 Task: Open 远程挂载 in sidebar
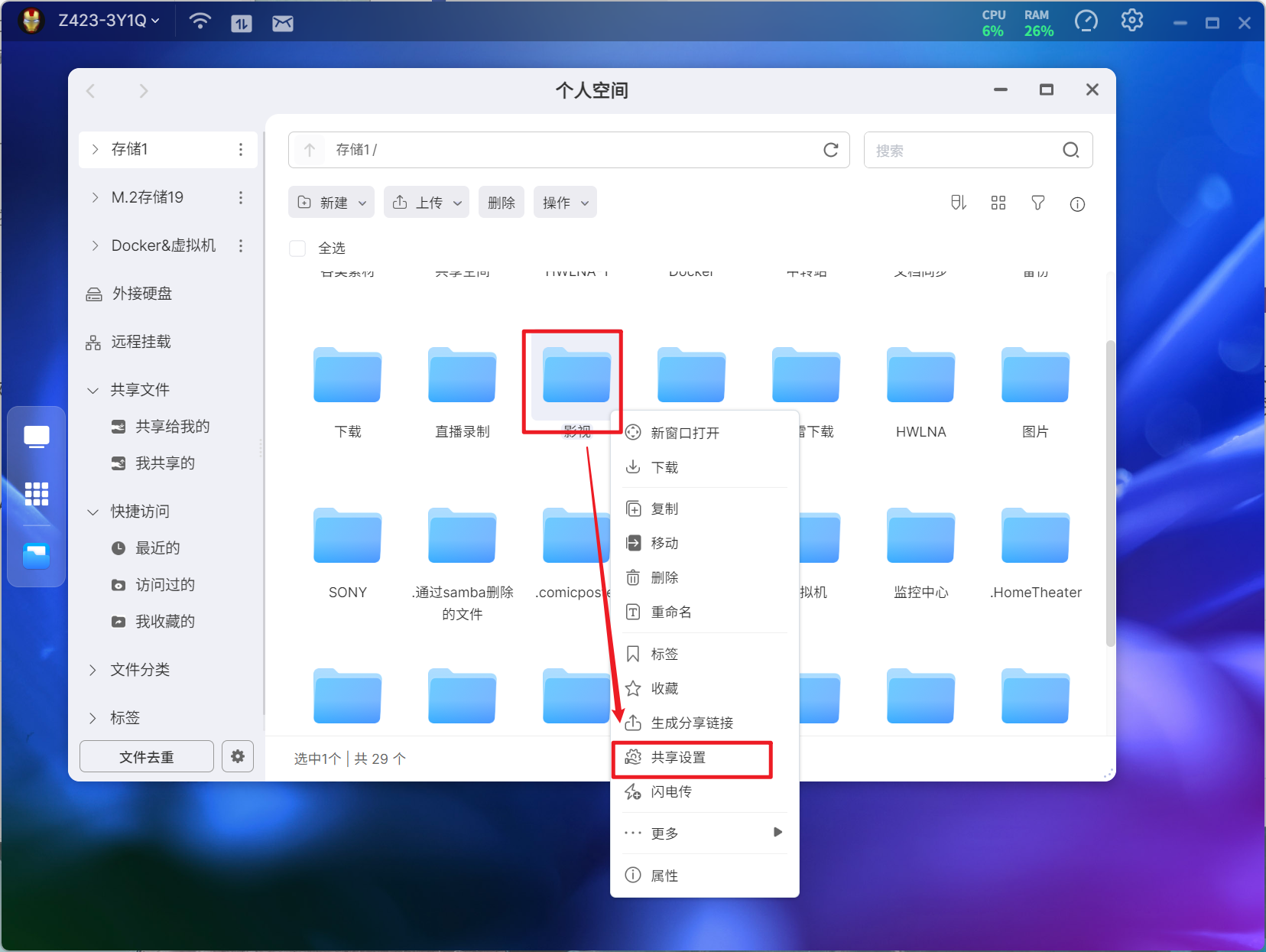pos(141,342)
